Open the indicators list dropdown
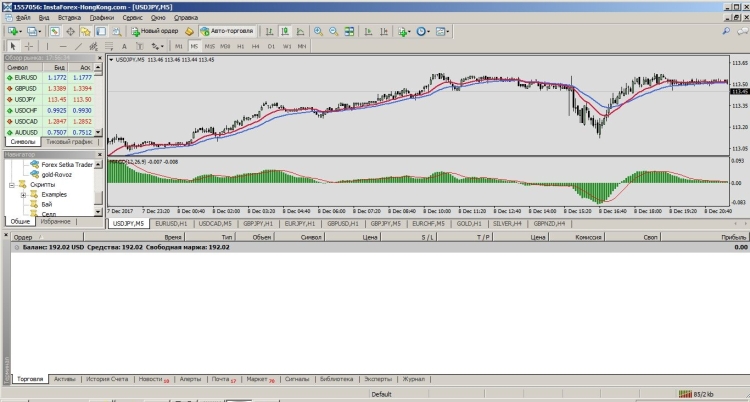This screenshot has width=750, height=402. [404, 32]
